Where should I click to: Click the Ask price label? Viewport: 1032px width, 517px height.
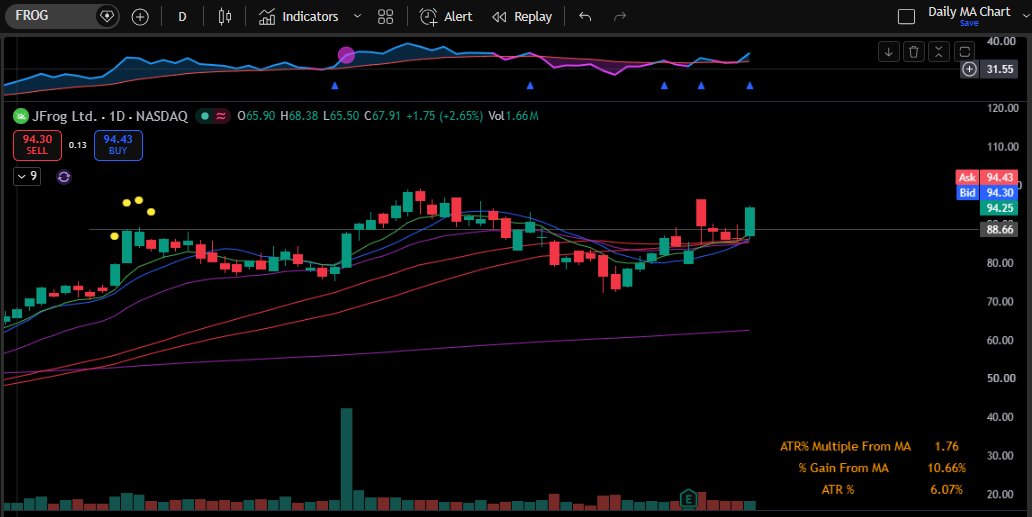(967, 177)
